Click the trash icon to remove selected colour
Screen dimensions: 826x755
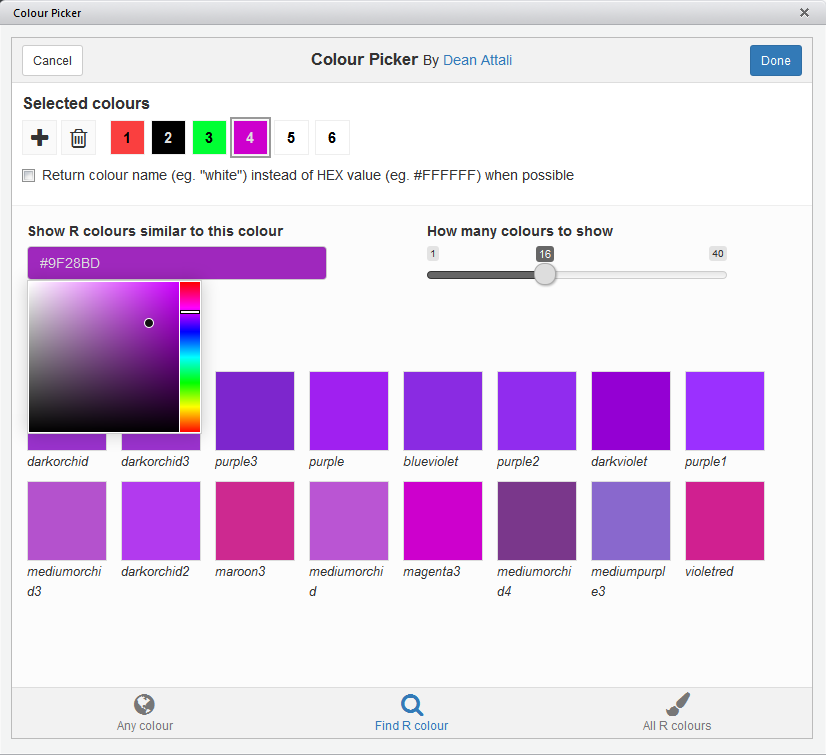[79, 138]
